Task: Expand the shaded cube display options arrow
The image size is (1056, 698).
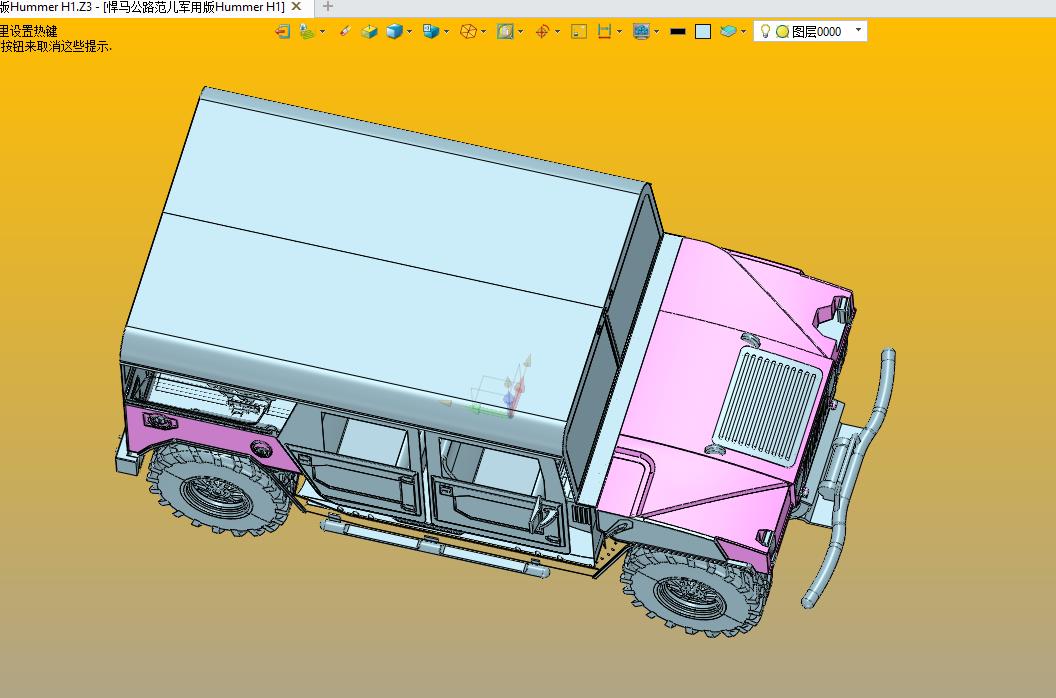Action: [409, 32]
